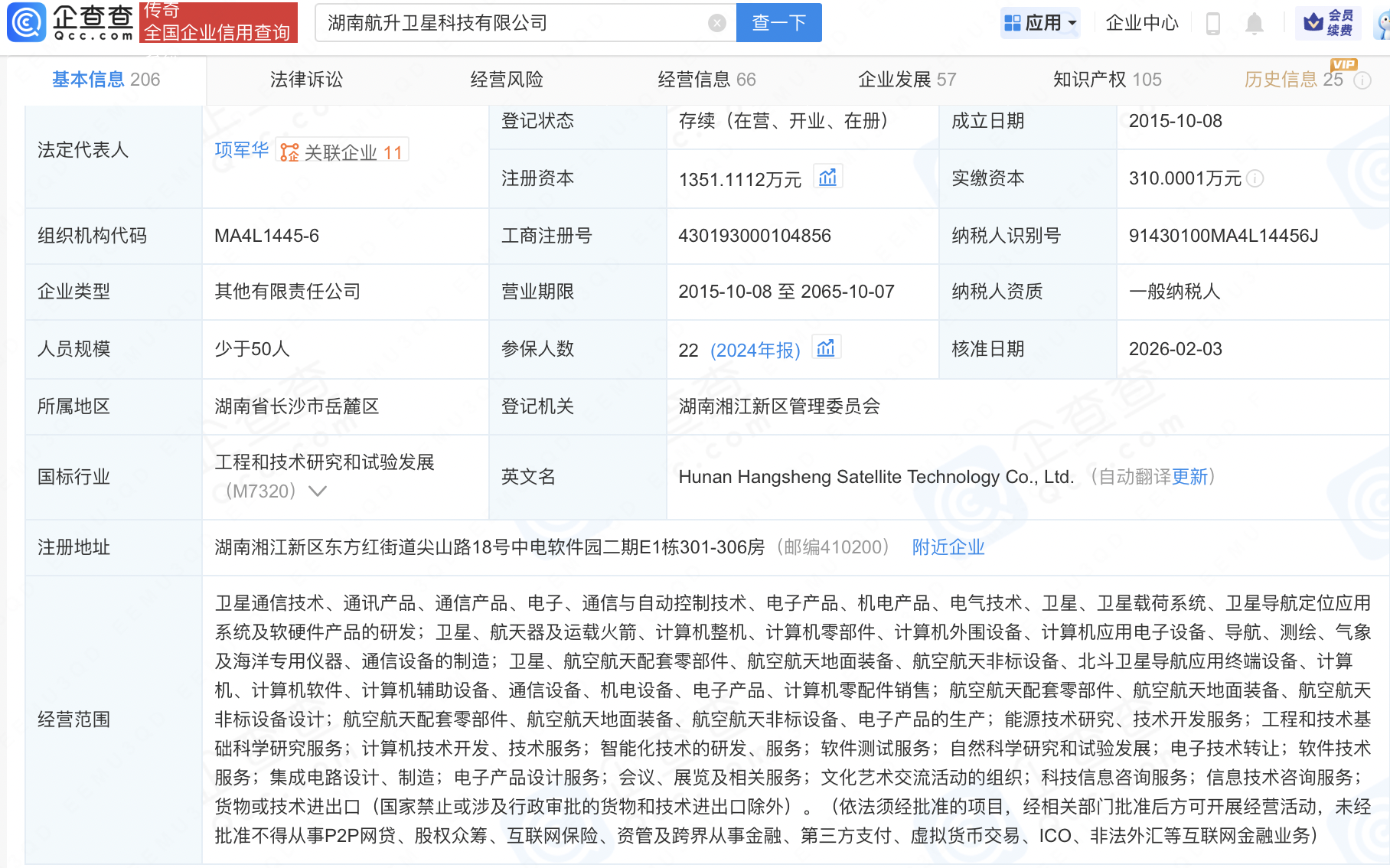The width and height of the screenshot is (1390, 868).
Task: Open the 参保人数 chart icon
Action: point(825,347)
